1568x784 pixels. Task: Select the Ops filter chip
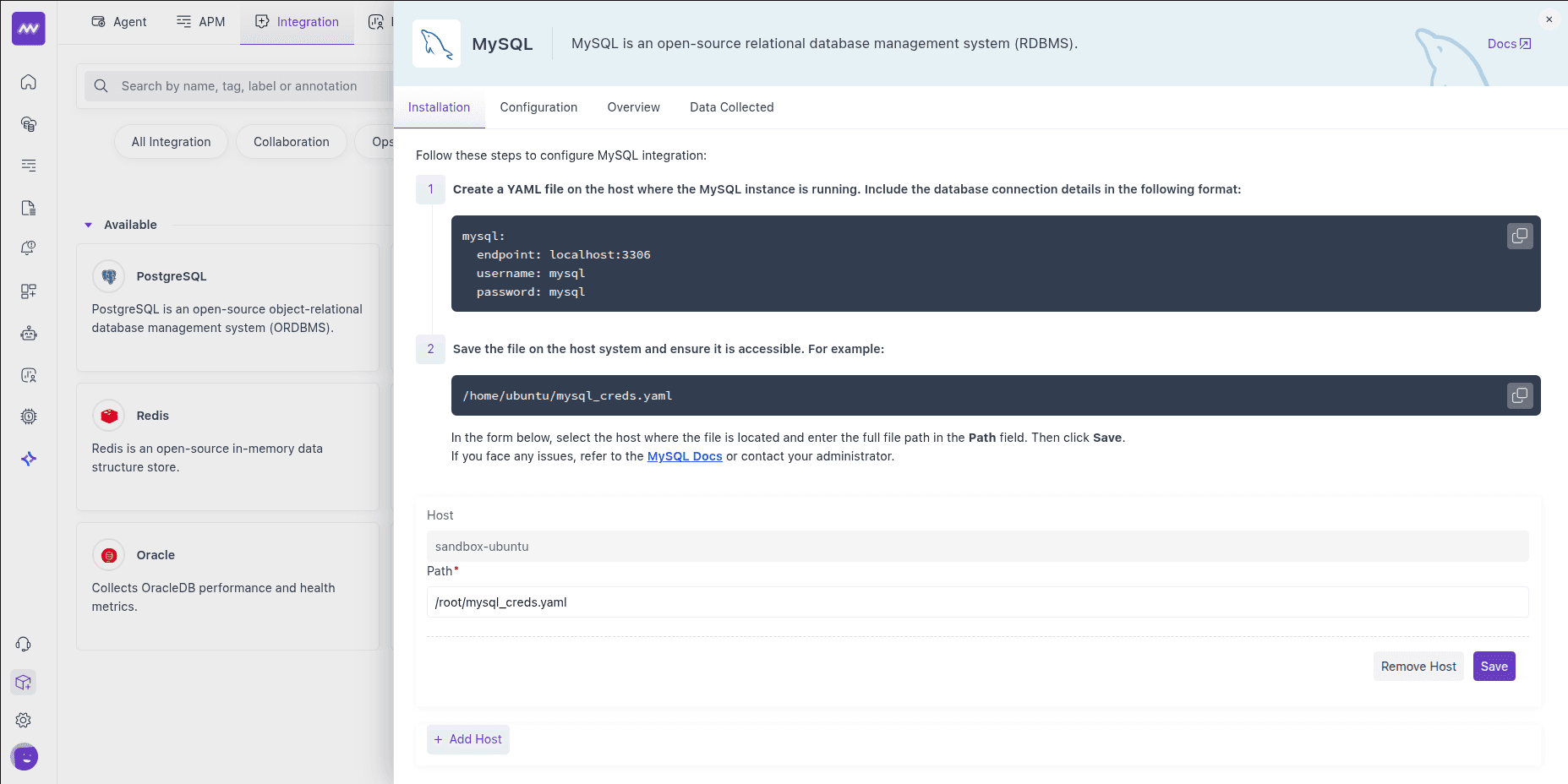382,141
